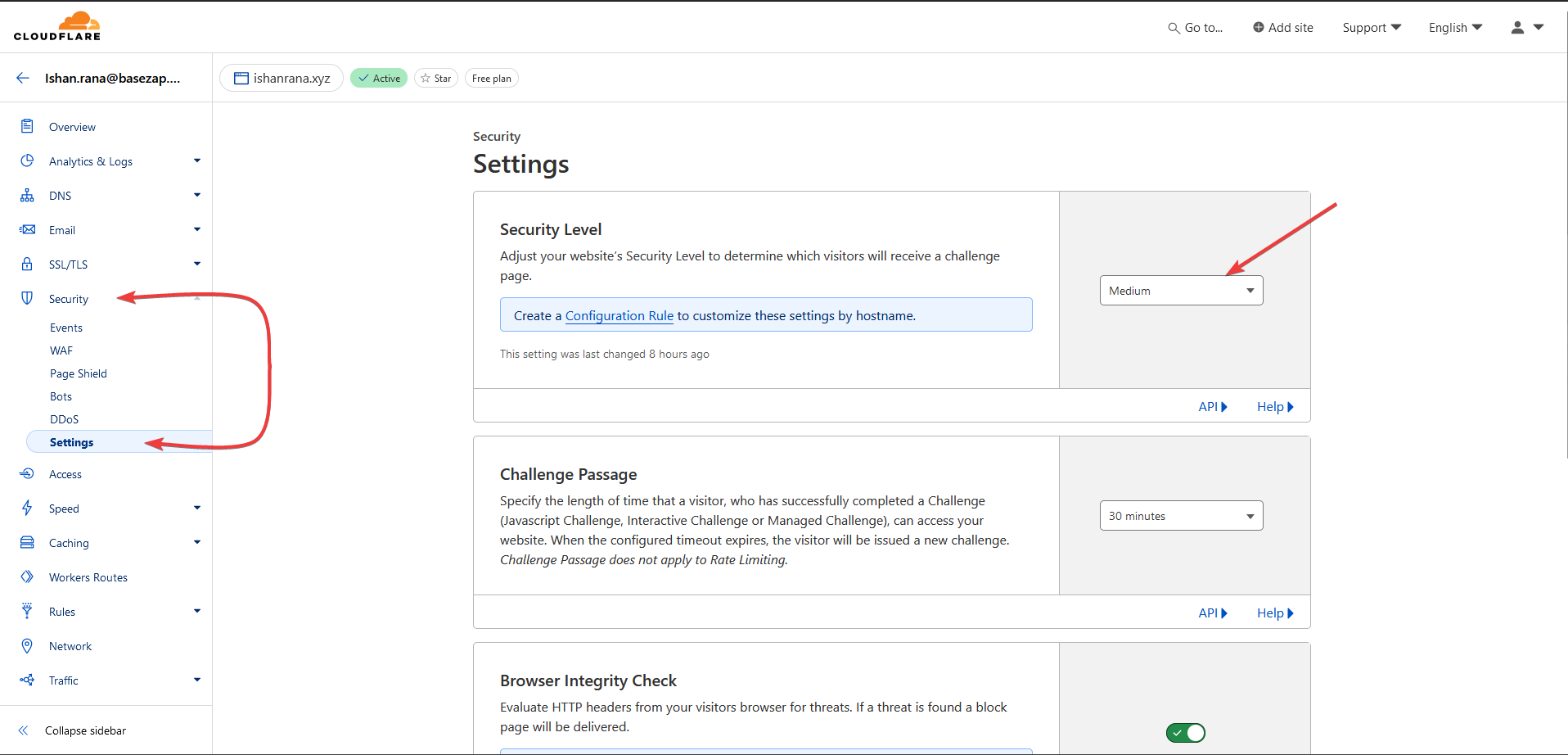
Task: Click the Analytics & Logs clock icon
Action: (x=27, y=160)
